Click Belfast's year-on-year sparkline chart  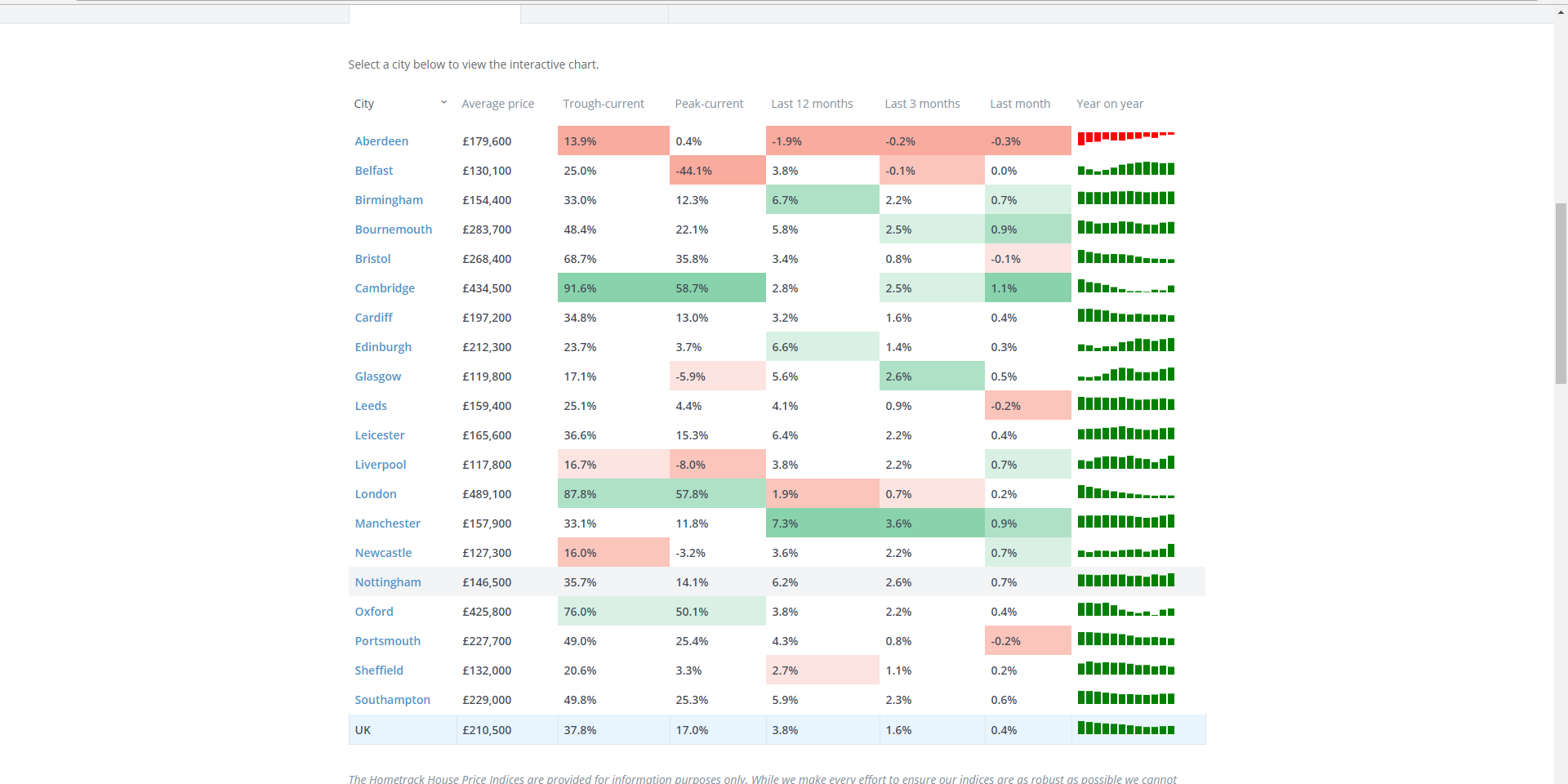click(1125, 169)
